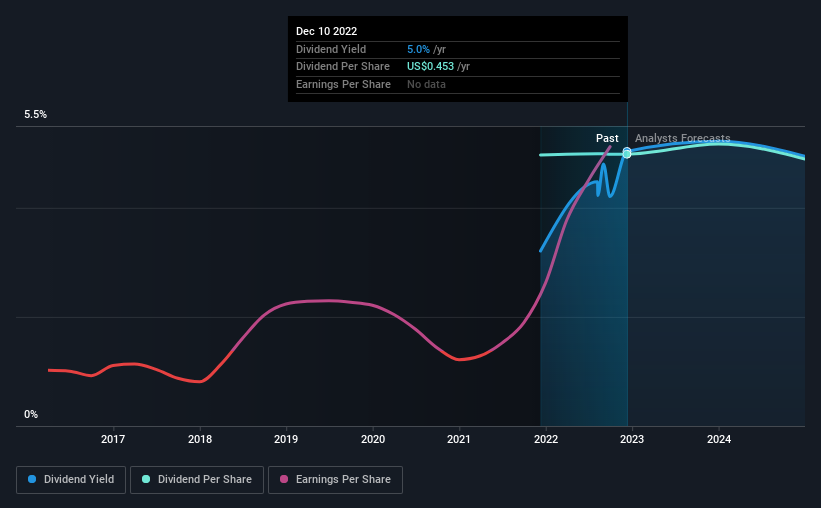Click the Past region label
The height and width of the screenshot is (508, 821).
[x=607, y=138]
